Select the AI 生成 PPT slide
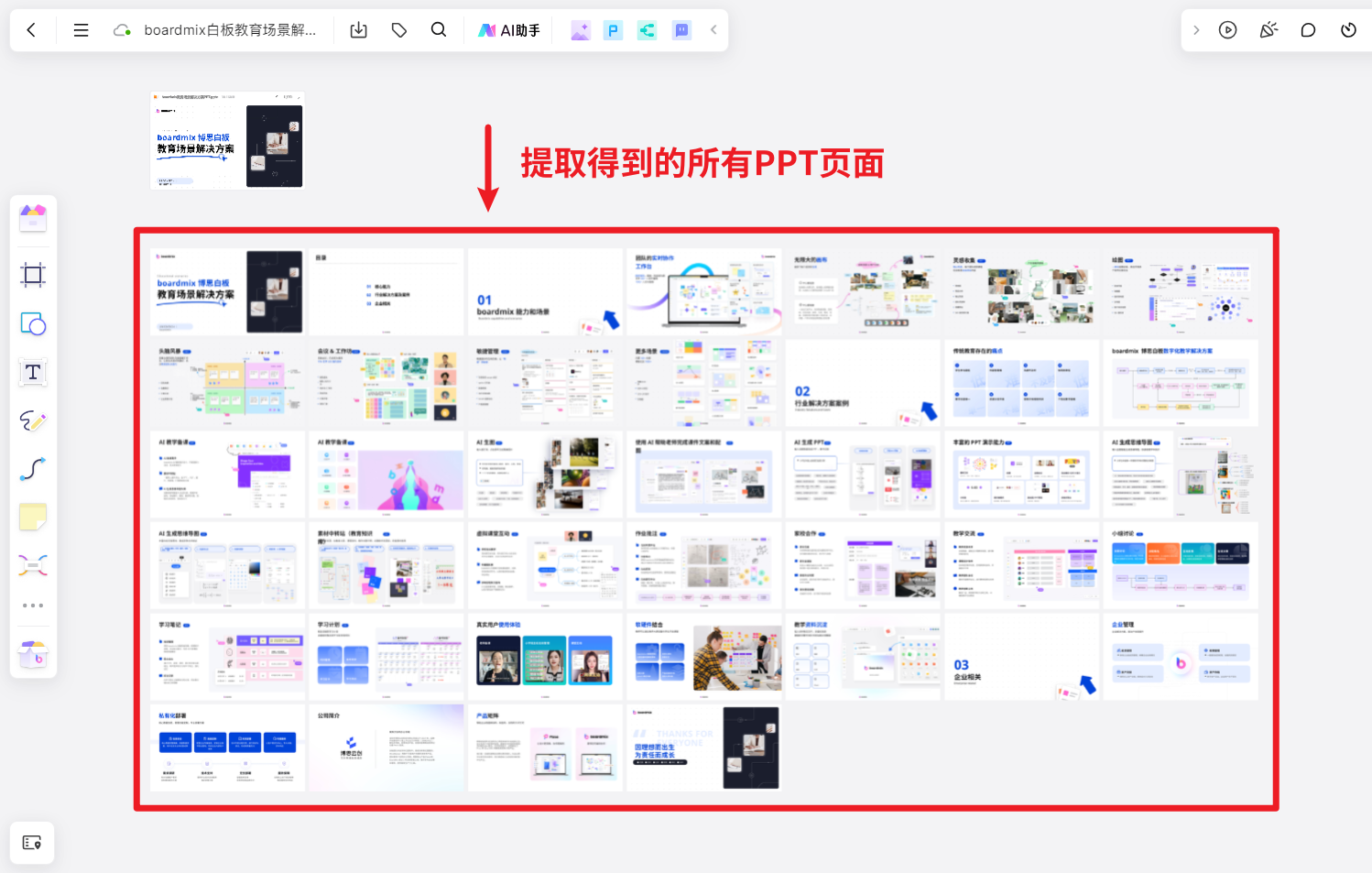 [864, 475]
